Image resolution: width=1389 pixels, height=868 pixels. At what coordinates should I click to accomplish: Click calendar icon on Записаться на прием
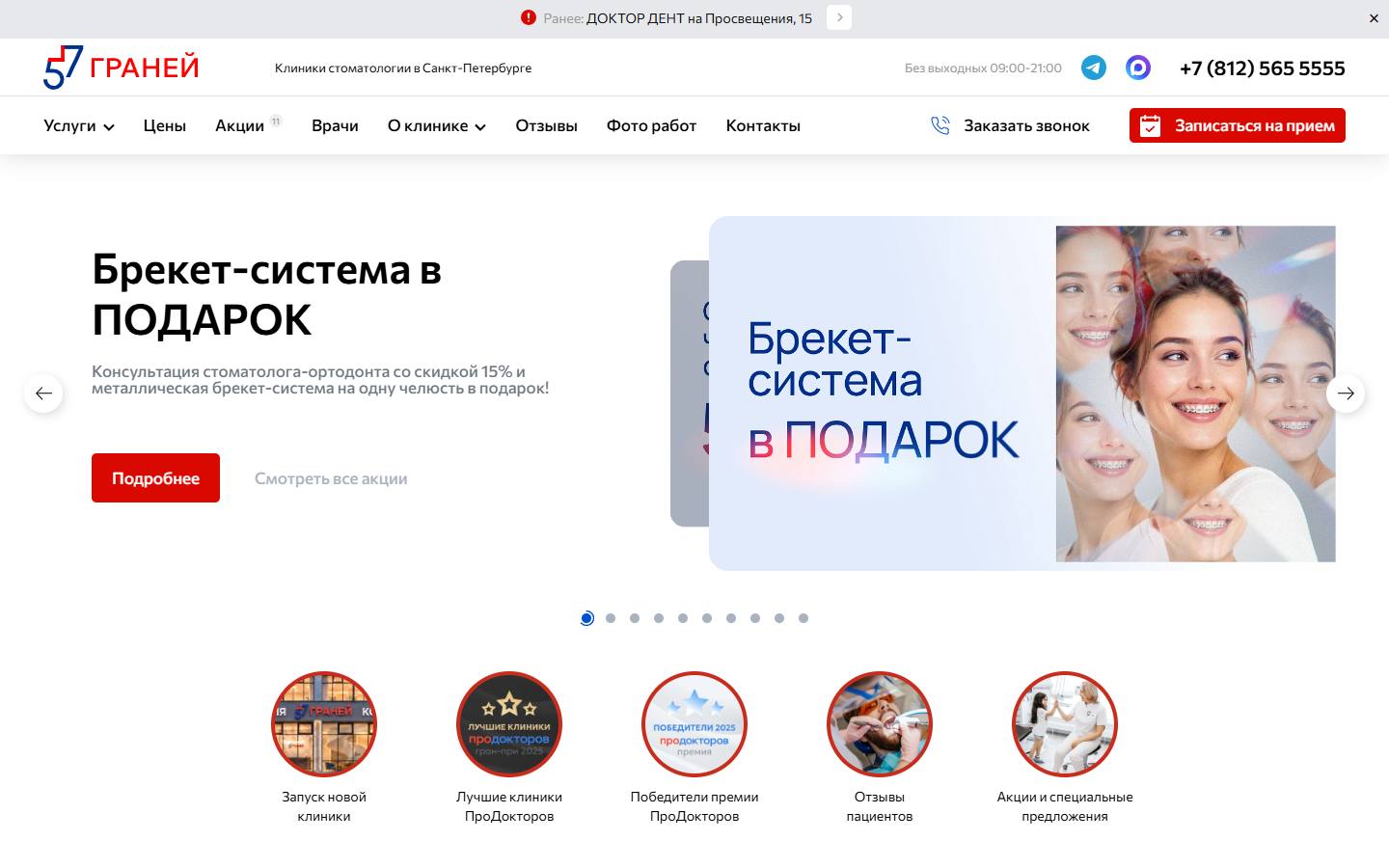pyautogui.click(x=1150, y=125)
